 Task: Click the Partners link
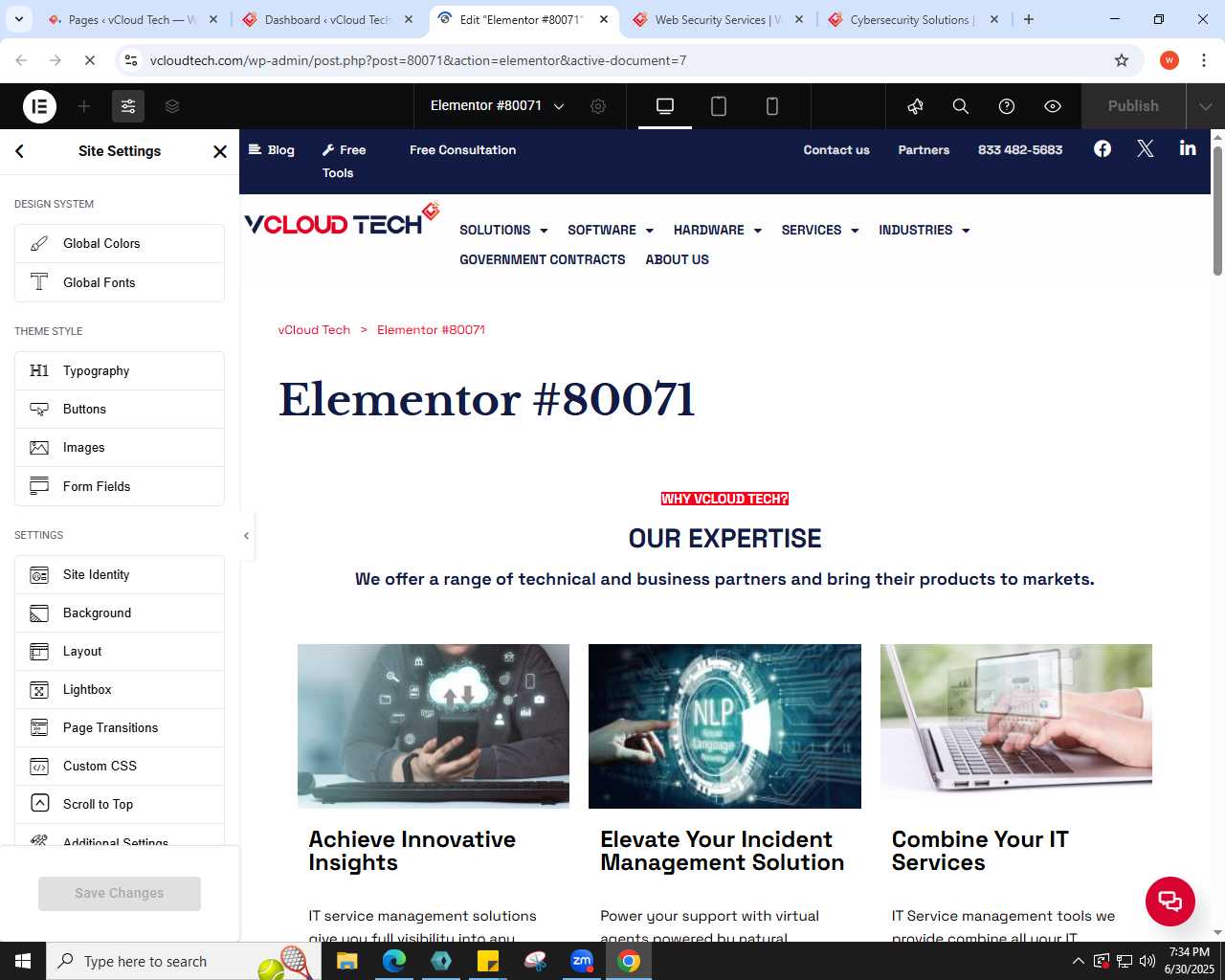point(924,150)
